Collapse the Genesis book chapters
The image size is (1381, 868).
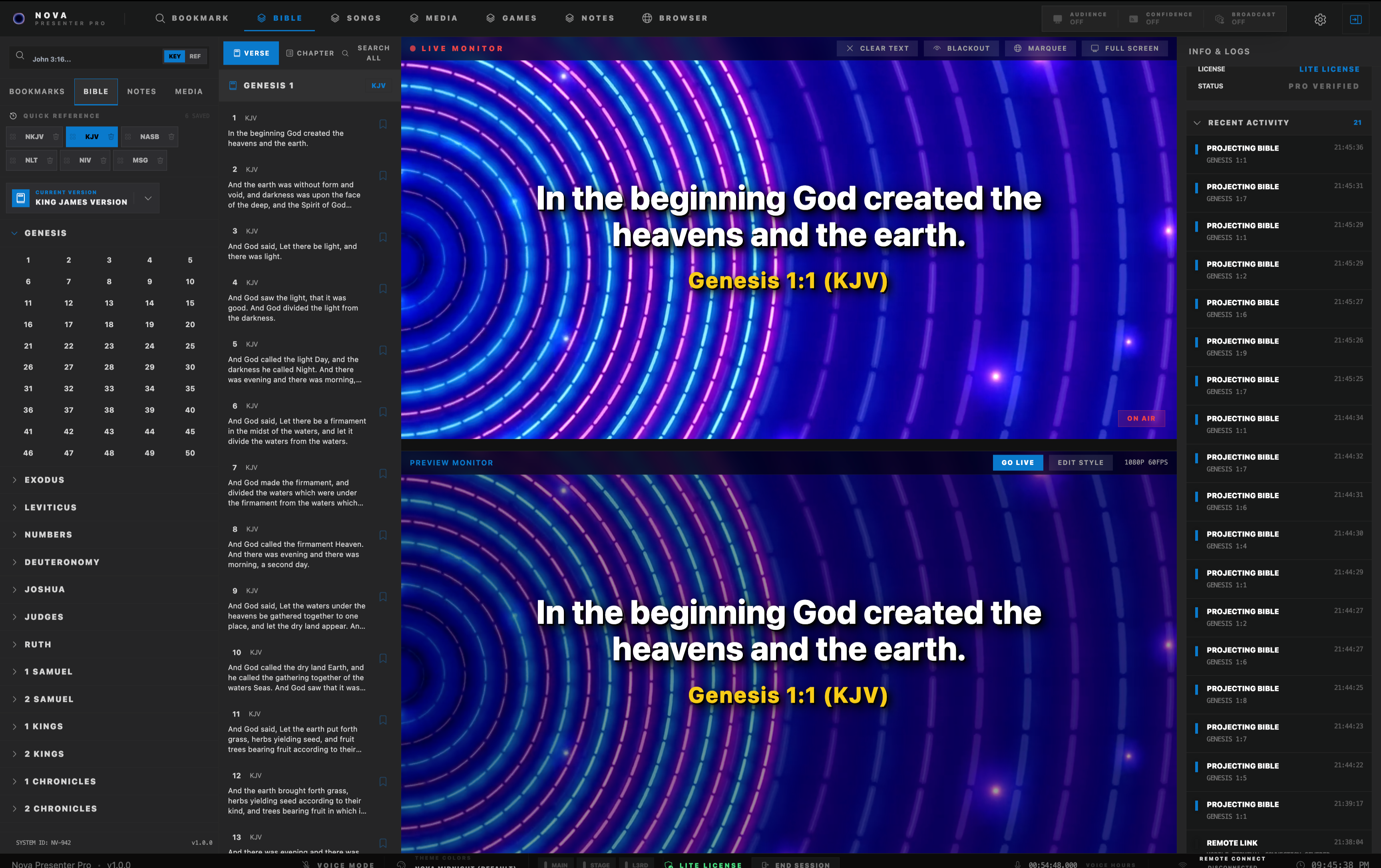pos(14,233)
